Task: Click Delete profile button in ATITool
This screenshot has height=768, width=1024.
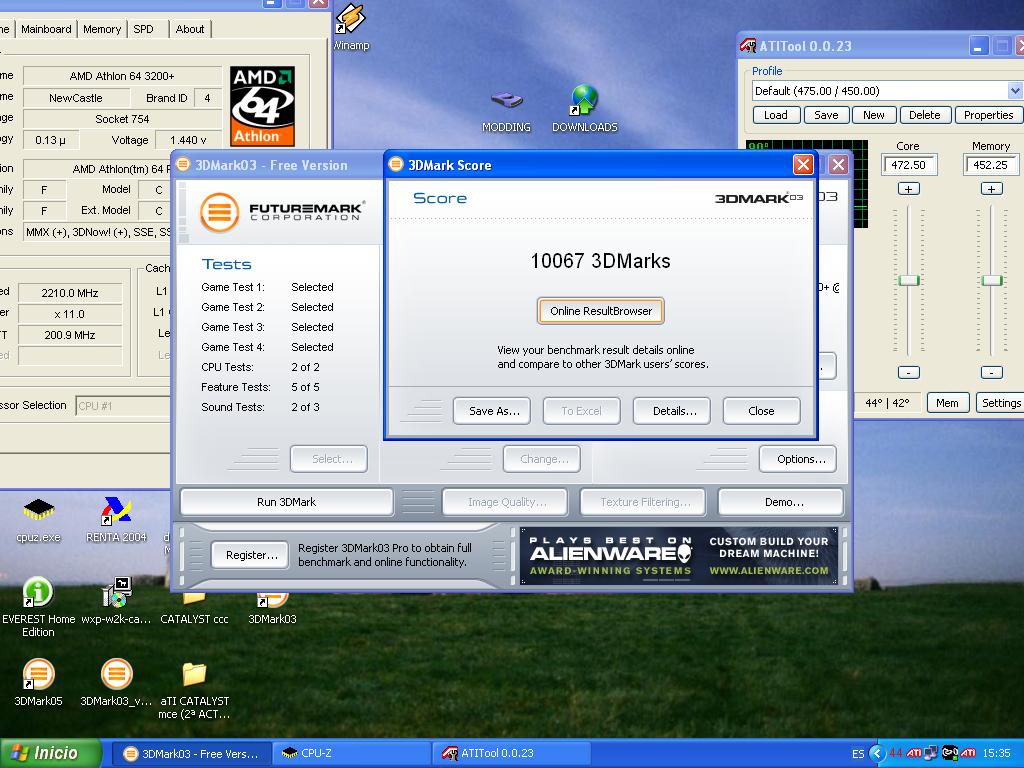Action: (925, 115)
